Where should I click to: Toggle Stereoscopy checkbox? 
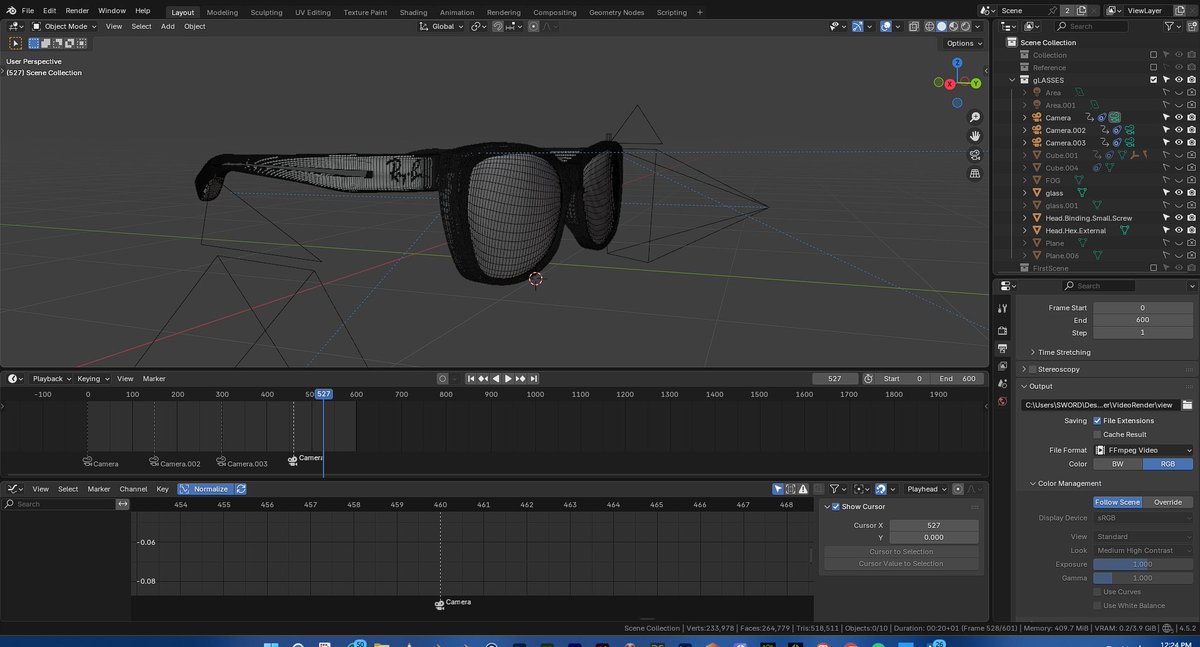[1033, 369]
